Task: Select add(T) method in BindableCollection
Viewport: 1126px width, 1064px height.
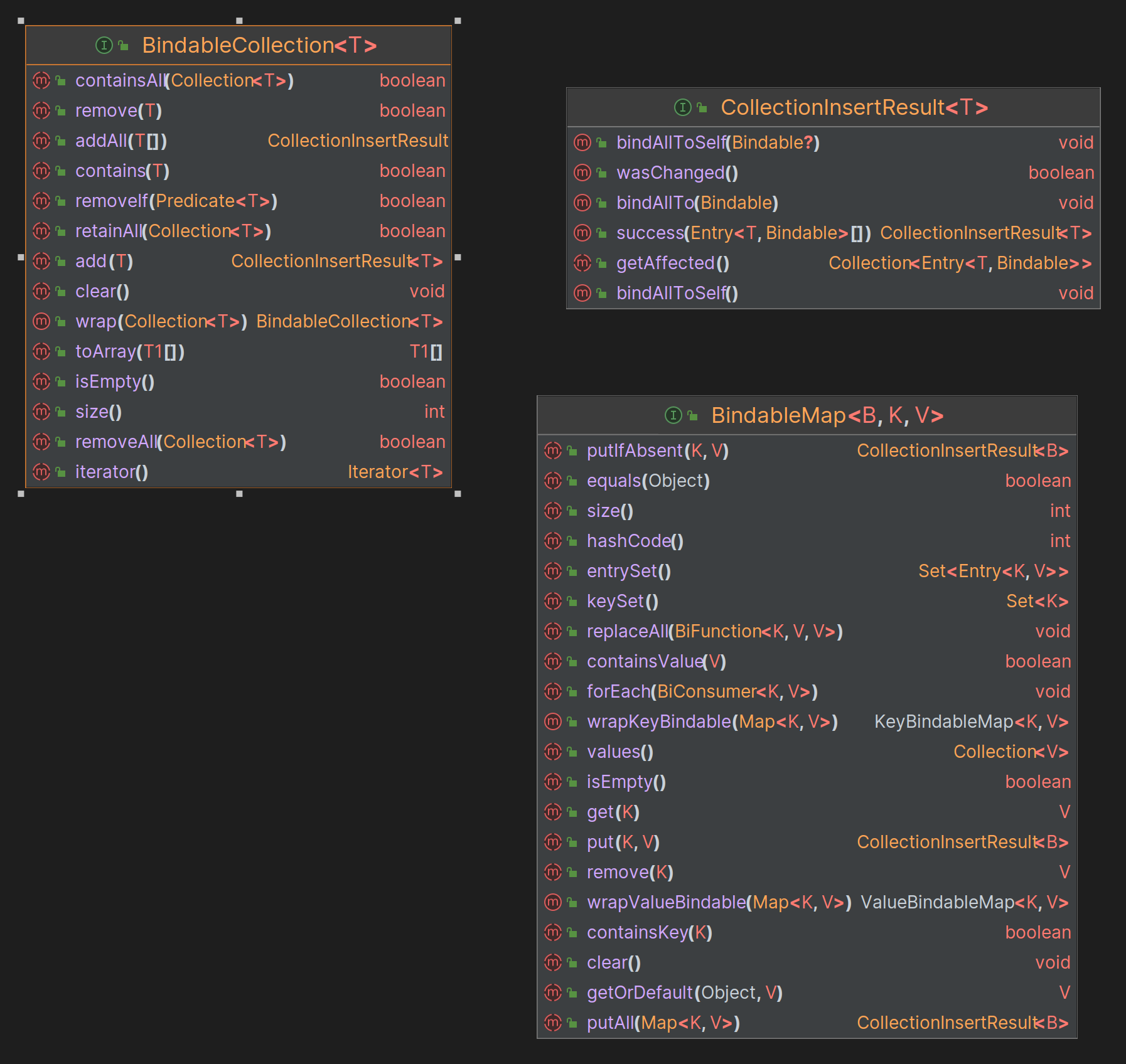Action: coord(239,261)
